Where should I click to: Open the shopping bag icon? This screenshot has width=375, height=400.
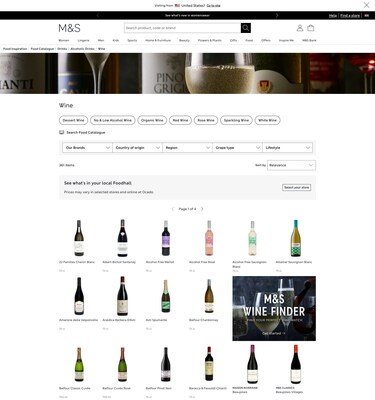point(311,28)
